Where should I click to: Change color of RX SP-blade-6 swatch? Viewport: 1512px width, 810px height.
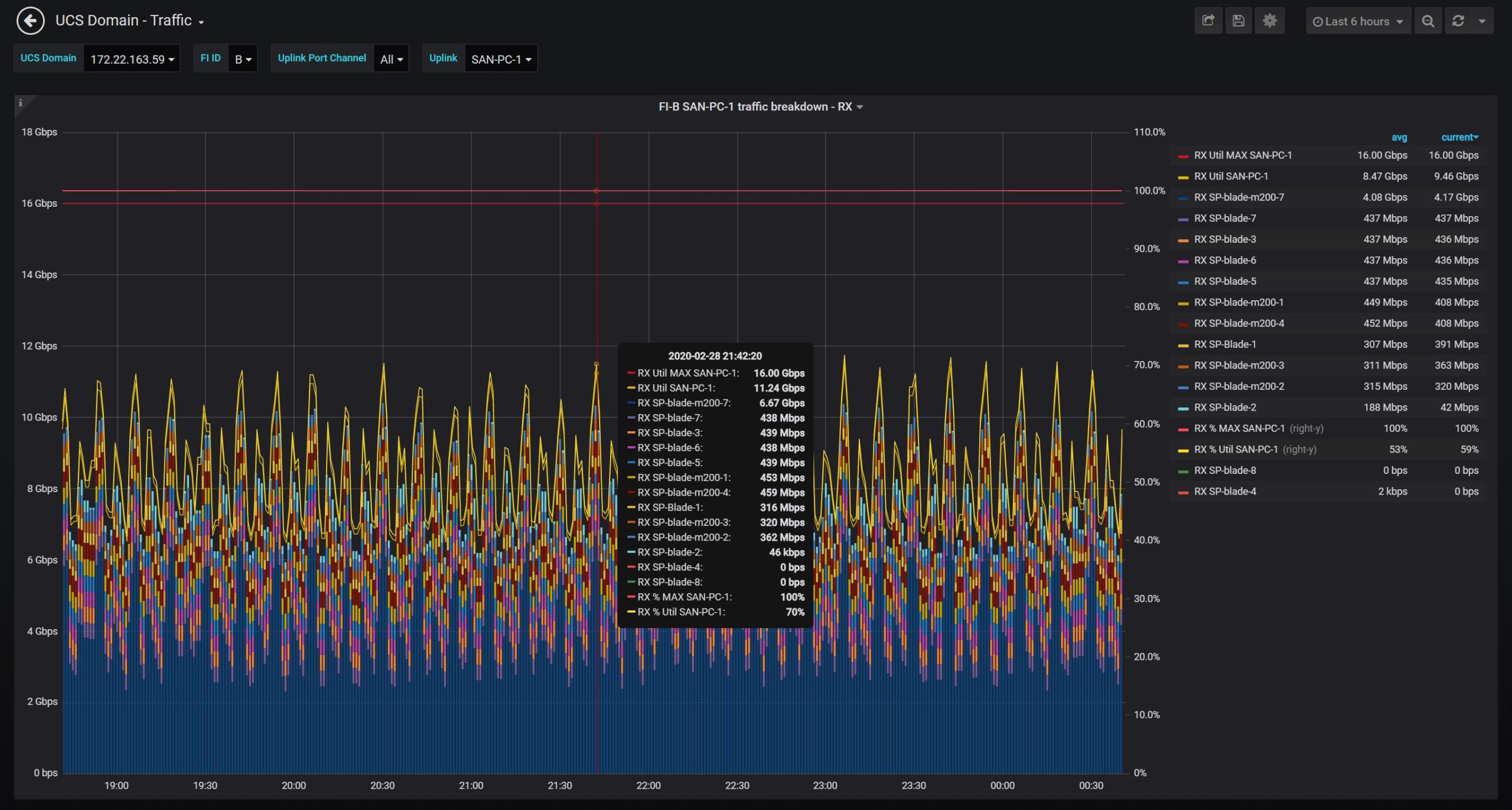pos(1183,261)
